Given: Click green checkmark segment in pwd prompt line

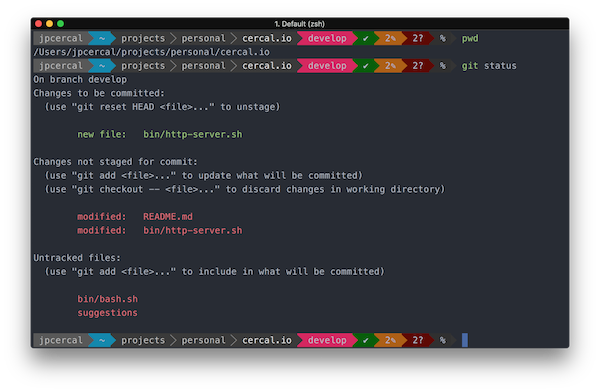Looking at the screenshot, I should tap(365, 38).
